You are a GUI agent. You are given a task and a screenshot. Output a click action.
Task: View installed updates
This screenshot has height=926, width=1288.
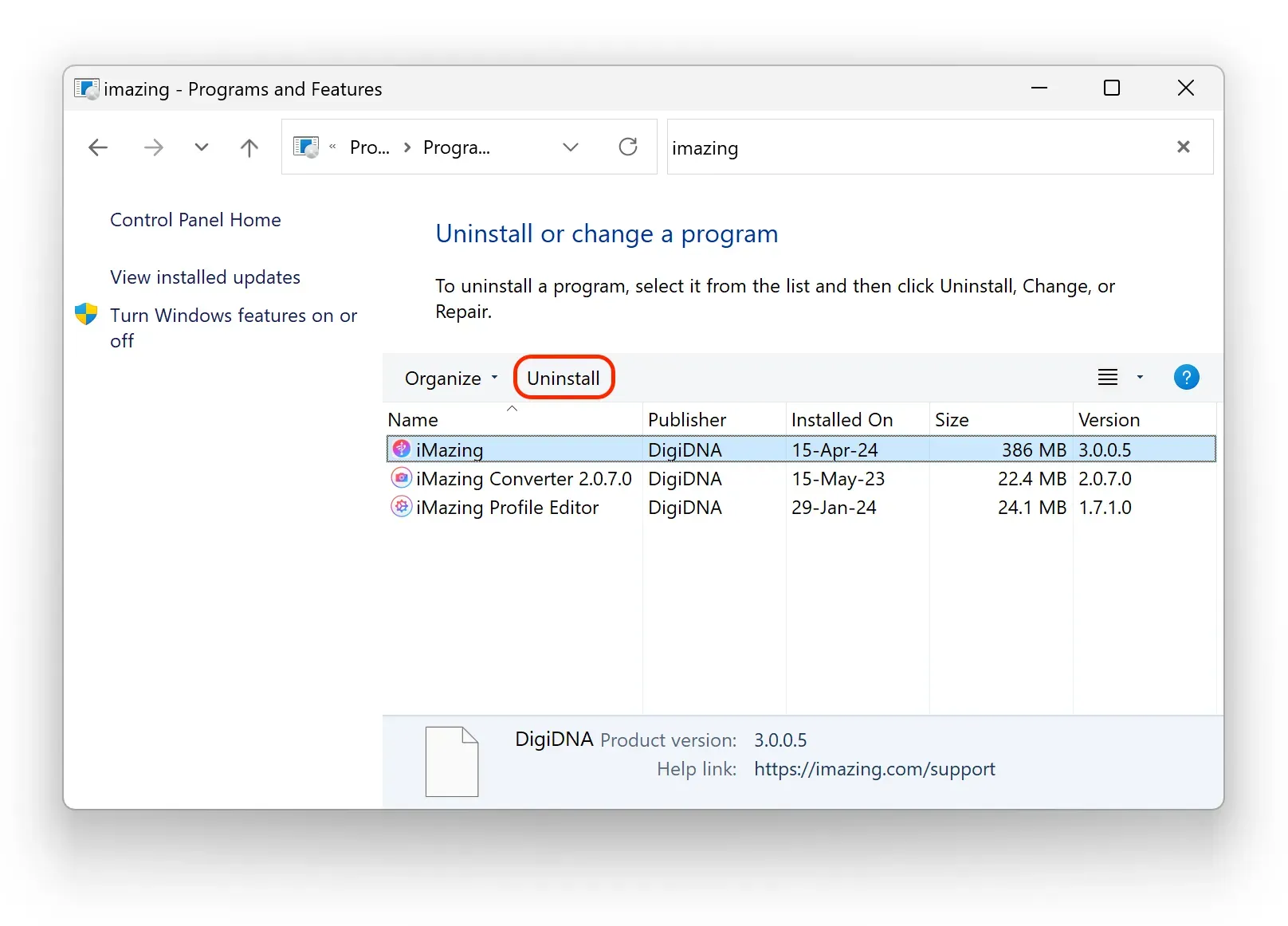pos(205,277)
